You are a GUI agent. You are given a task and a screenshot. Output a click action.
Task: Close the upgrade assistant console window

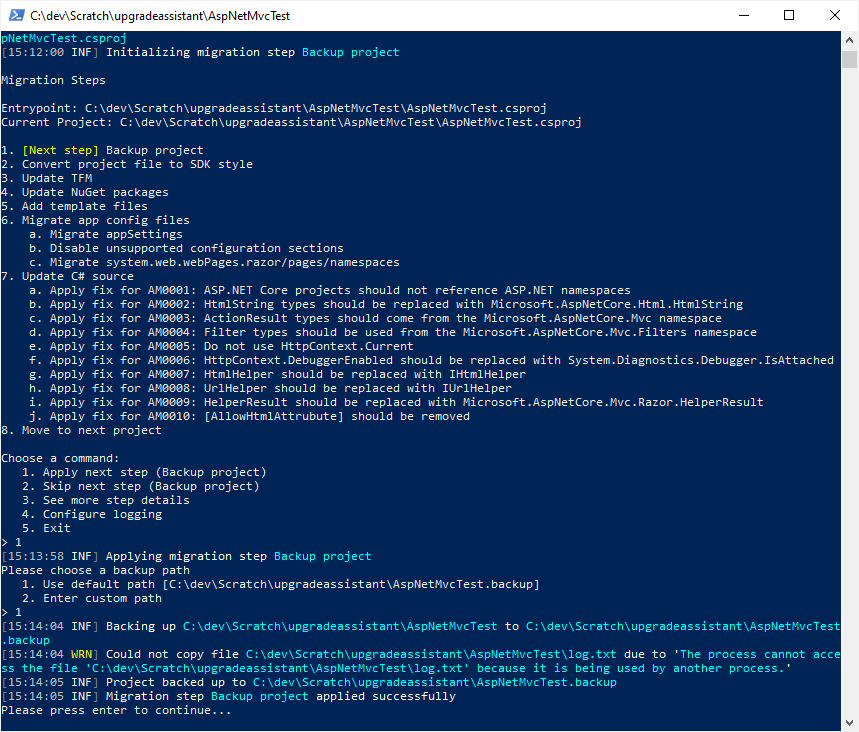[835, 16]
